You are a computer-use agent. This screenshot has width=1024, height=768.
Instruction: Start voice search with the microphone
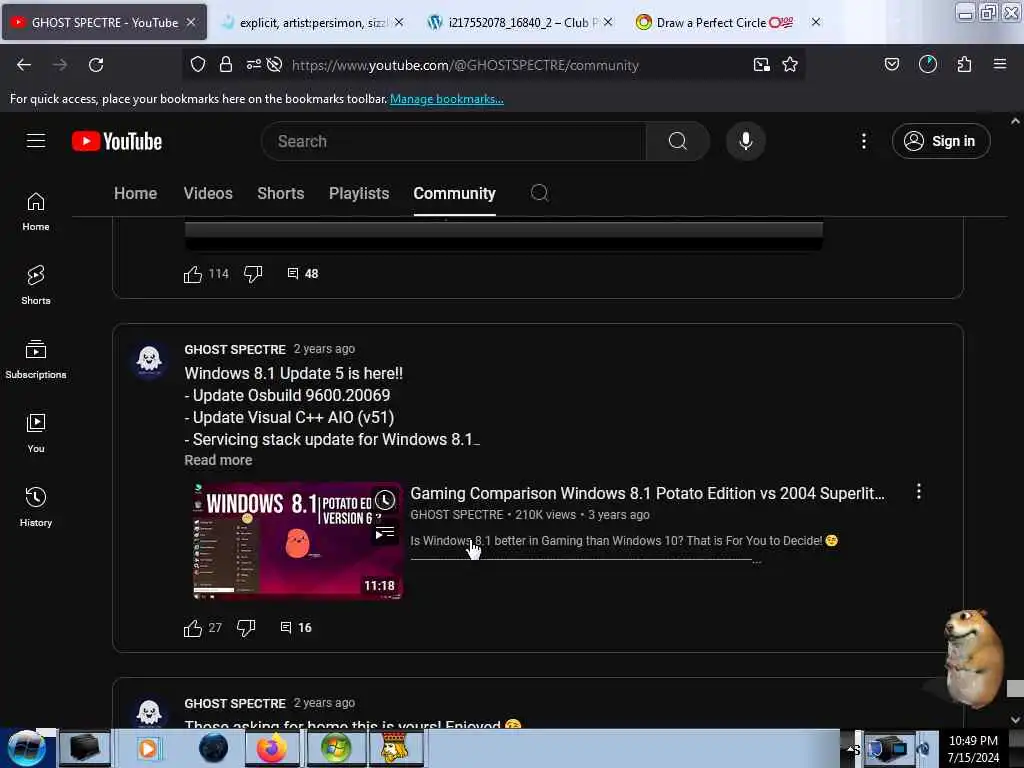click(745, 141)
